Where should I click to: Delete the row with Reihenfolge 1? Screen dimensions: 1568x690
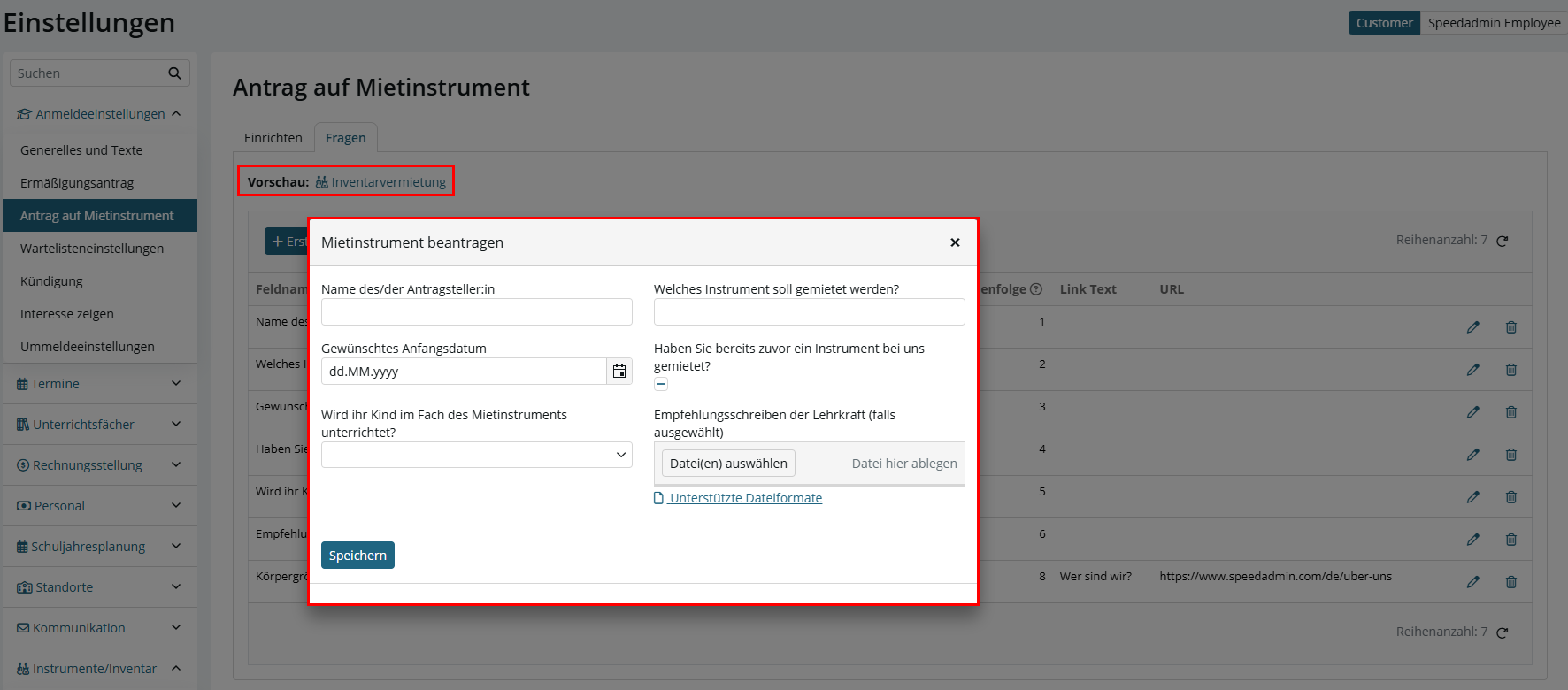[1511, 327]
